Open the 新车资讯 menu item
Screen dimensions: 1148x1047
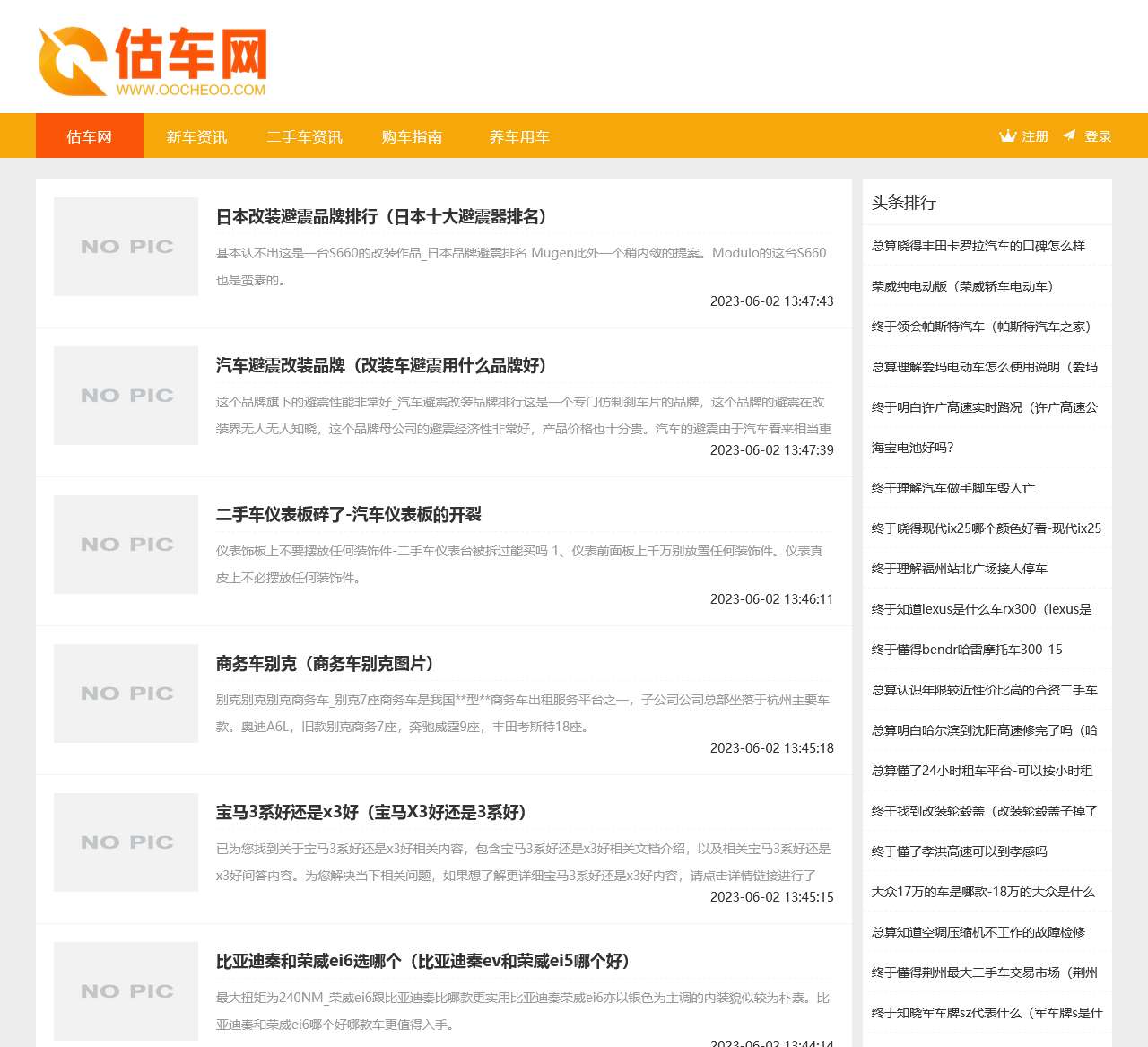196,136
